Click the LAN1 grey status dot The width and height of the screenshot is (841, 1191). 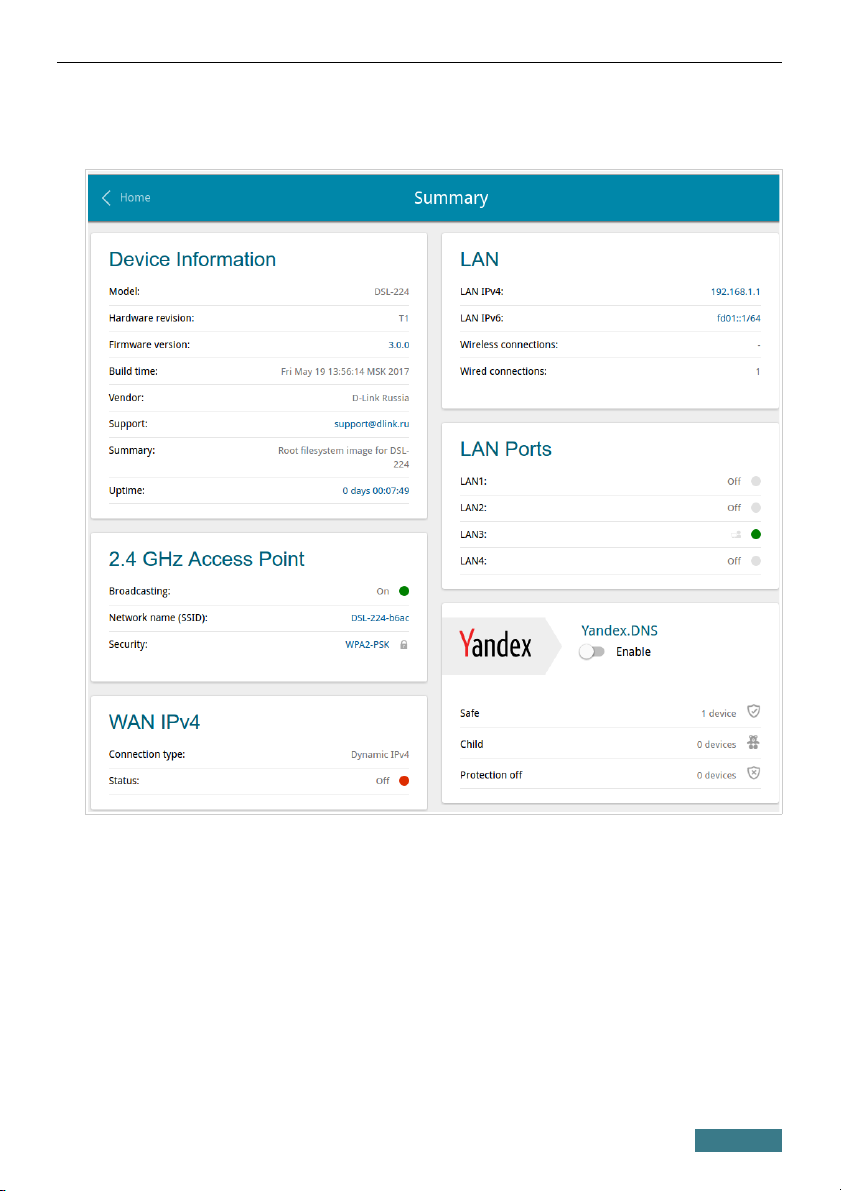(x=756, y=481)
